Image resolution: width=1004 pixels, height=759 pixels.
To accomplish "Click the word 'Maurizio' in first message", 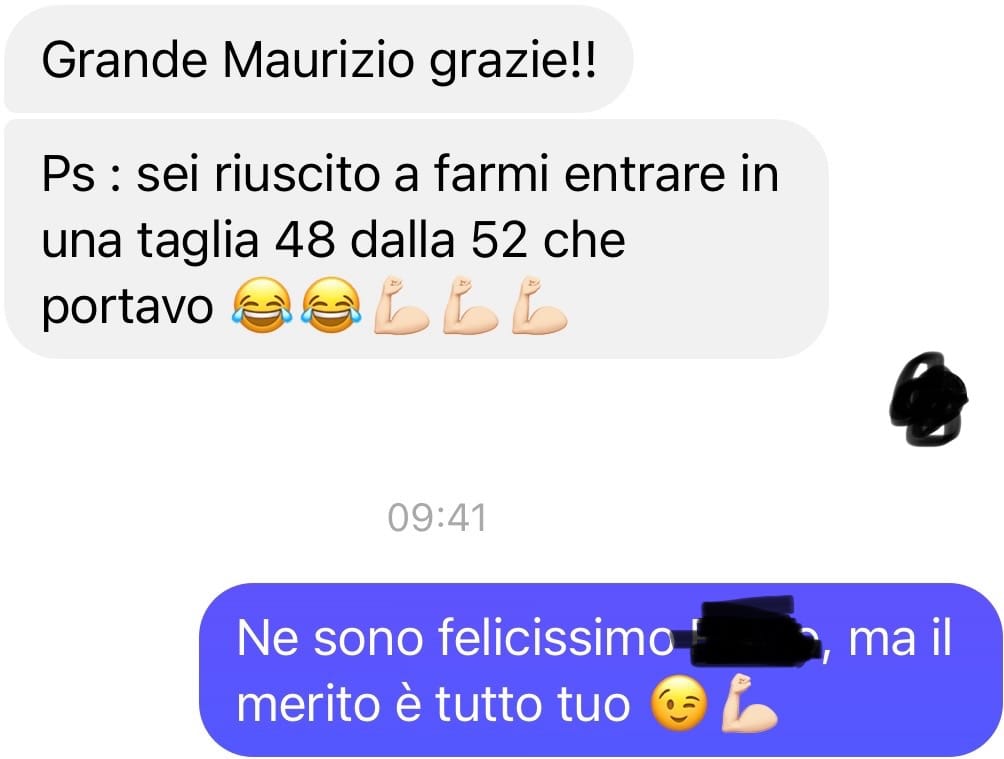I will click(x=318, y=60).
